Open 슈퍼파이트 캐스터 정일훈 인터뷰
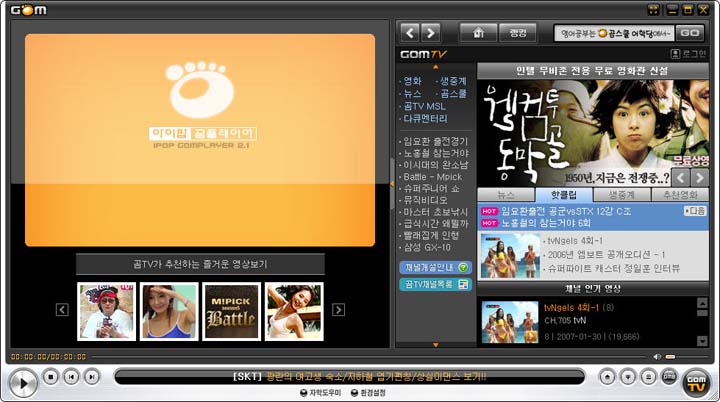720x402 pixels. tap(613, 268)
